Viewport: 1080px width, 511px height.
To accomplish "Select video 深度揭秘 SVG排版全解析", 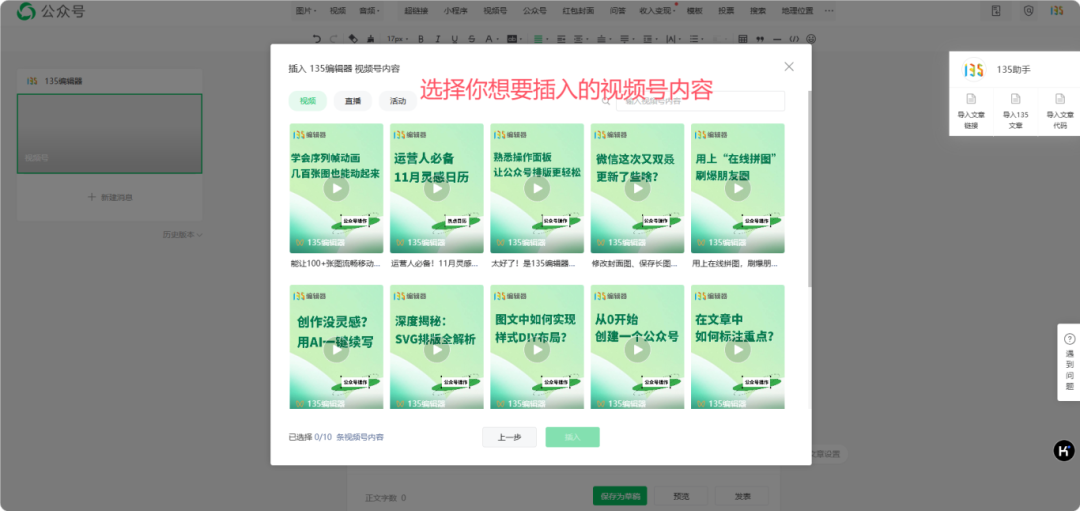I will pyautogui.click(x=437, y=347).
